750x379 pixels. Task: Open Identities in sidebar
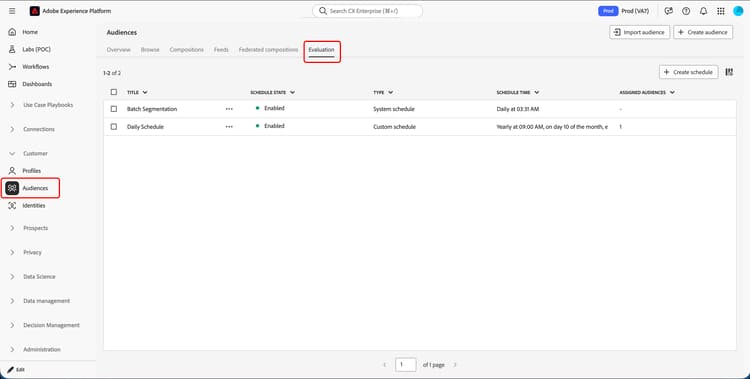[33, 206]
